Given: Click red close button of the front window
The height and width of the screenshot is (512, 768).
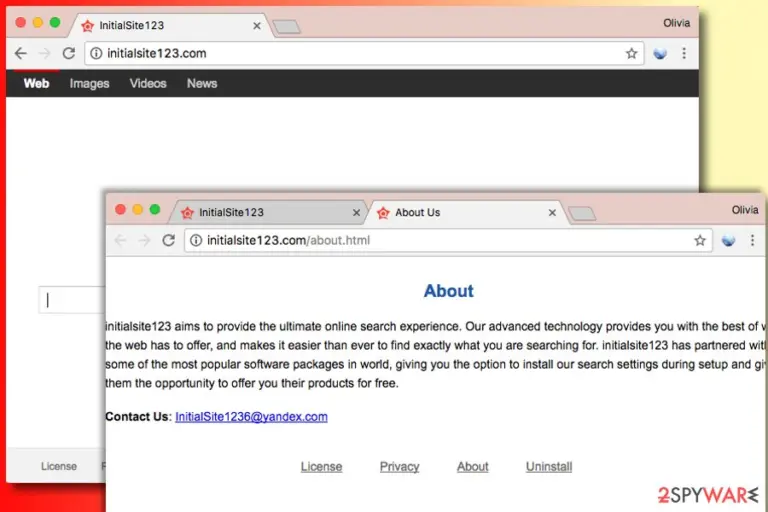Looking at the screenshot, I should pyautogui.click(x=120, y=210).
